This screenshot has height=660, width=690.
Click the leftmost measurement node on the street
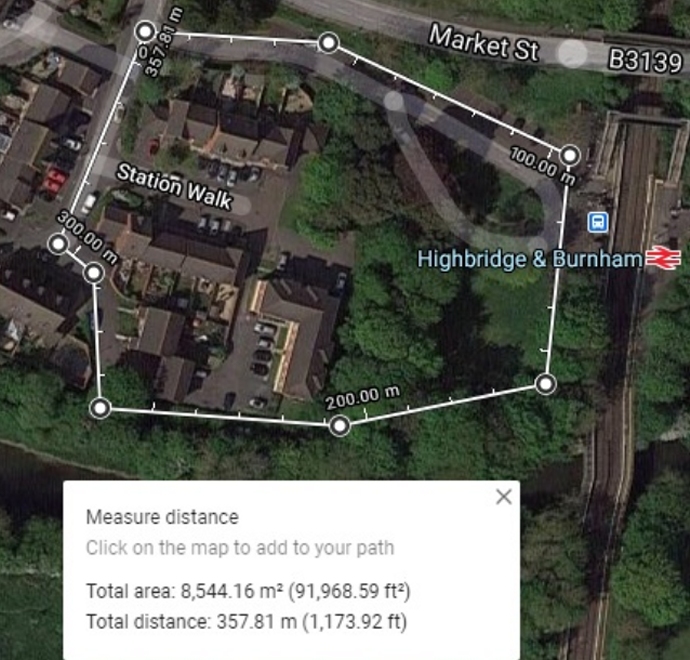(58, 244)
